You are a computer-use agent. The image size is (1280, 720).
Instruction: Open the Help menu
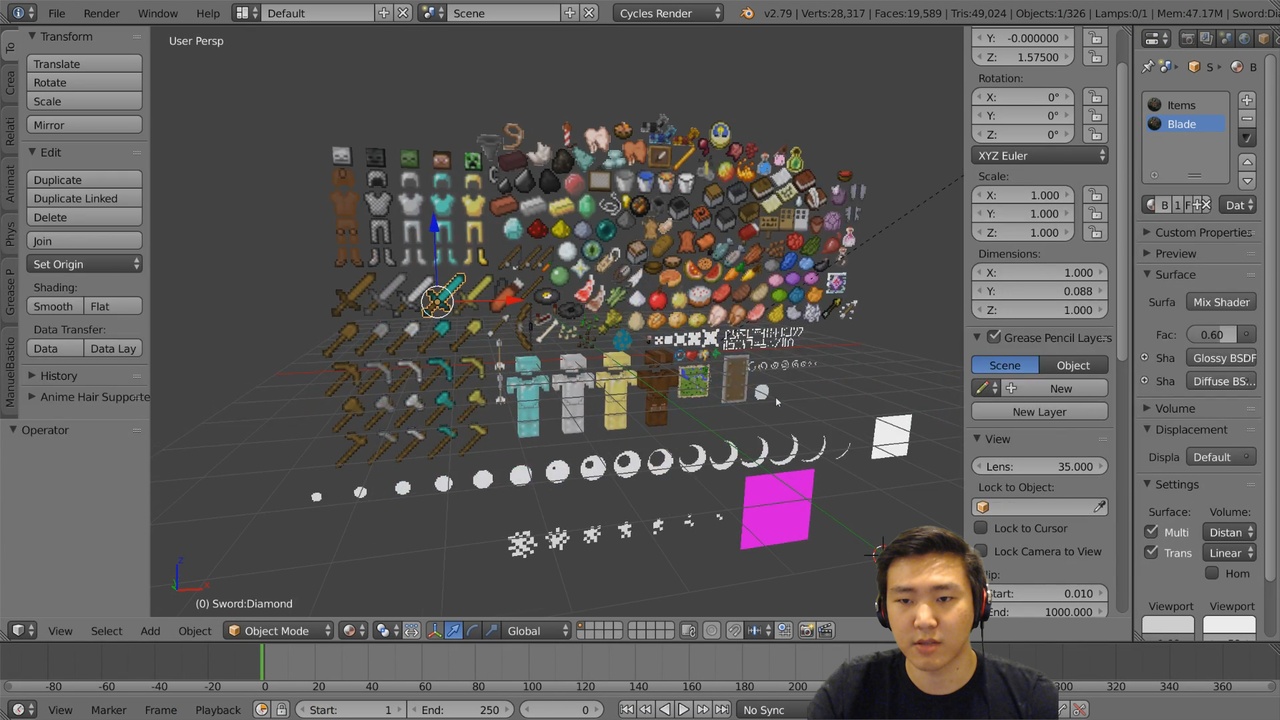point(208,13)
